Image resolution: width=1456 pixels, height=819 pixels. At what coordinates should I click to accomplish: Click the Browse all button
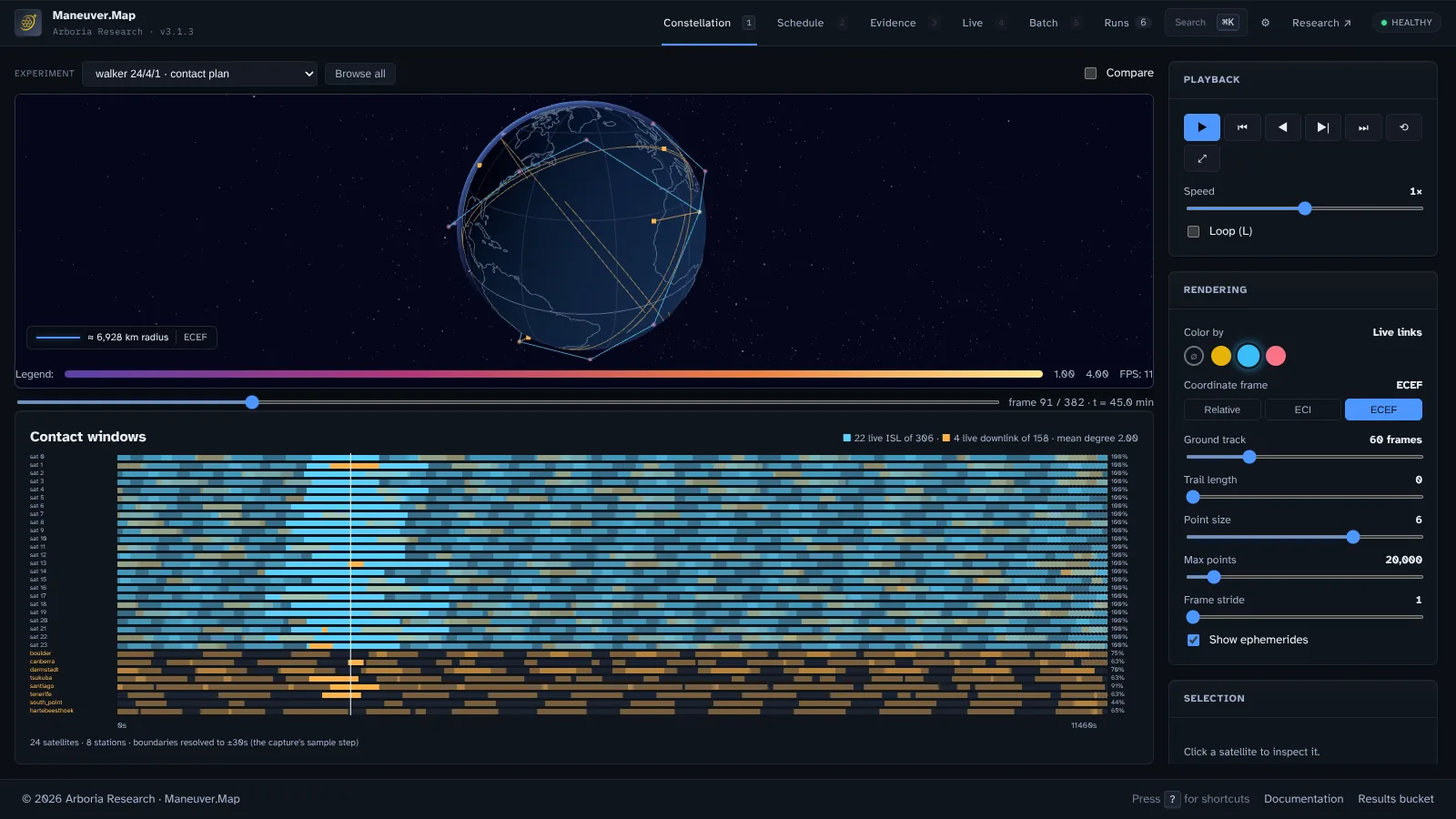pyautogui.click(x=359, y=74)
